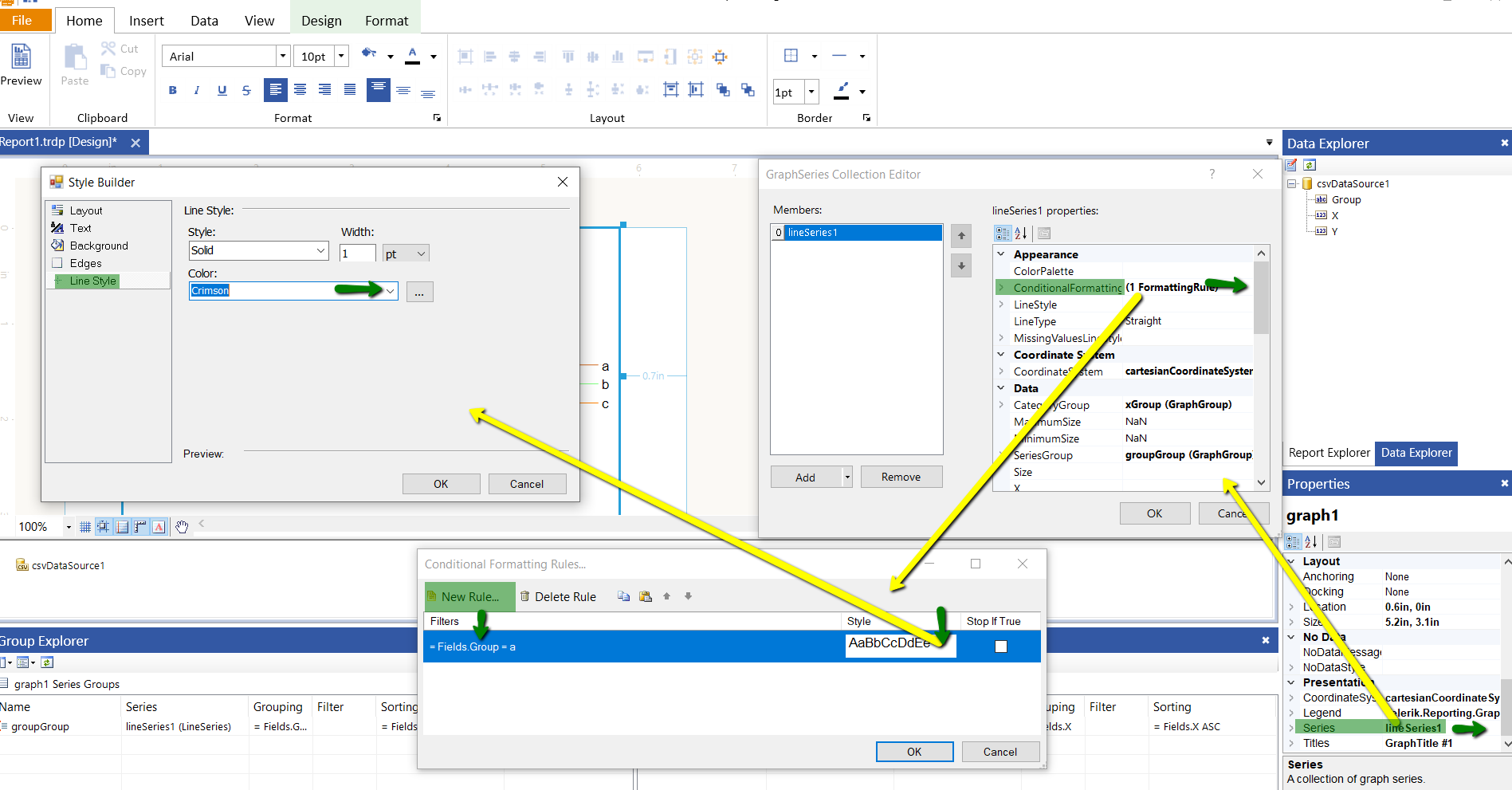Screen dimensions: 1512x790
Task: Move the formatting rule up
Action: coord(667,596)
